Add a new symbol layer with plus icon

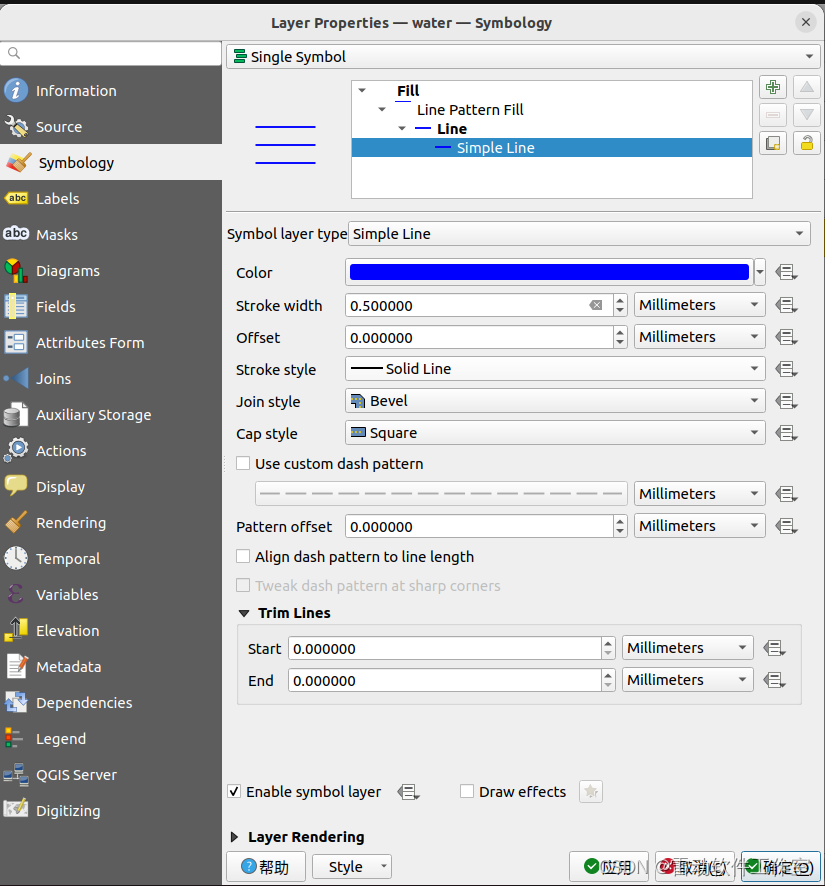click(773, 87)
